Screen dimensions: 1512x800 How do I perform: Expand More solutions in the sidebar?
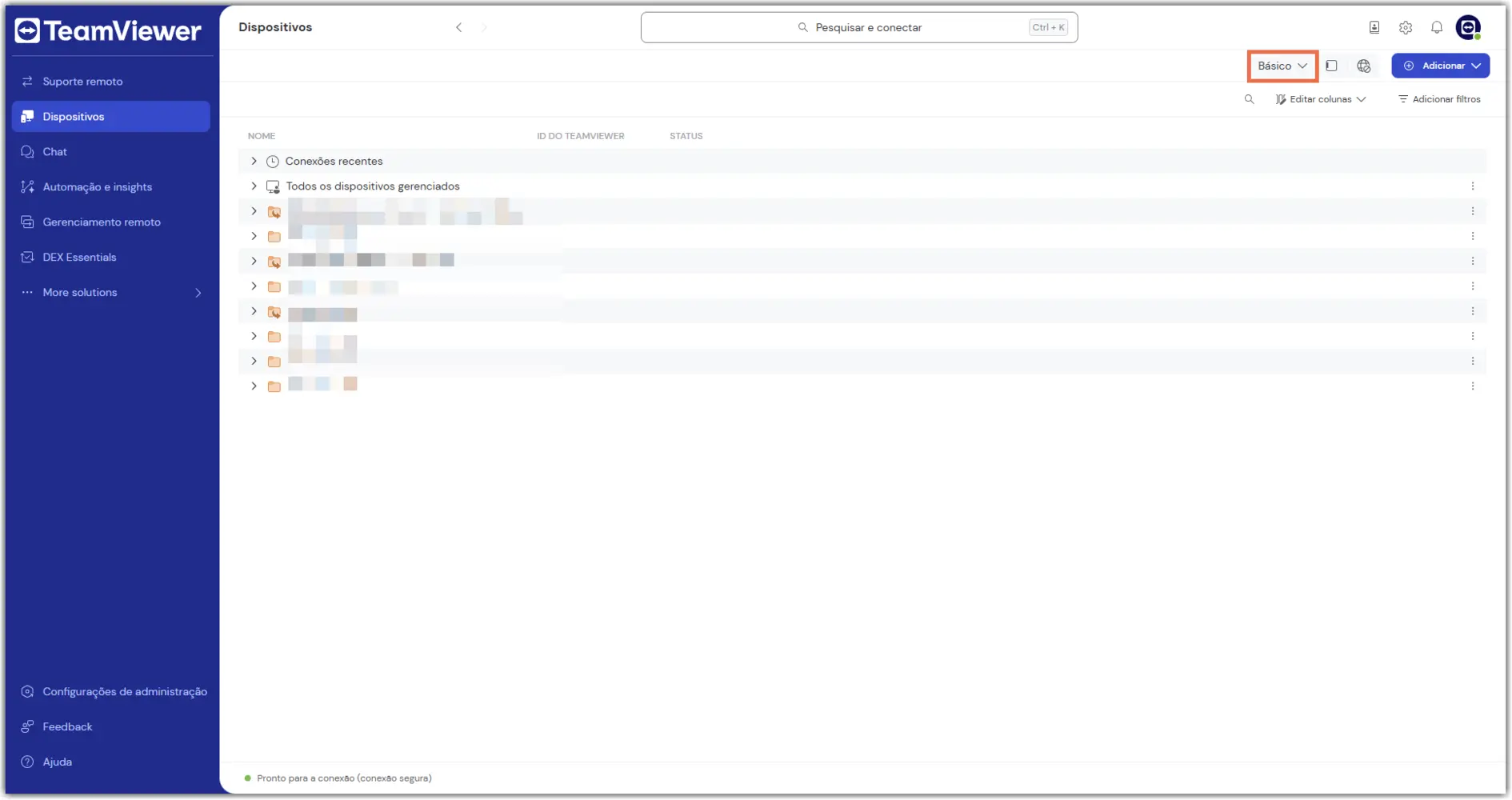click(x=110, y=293)
